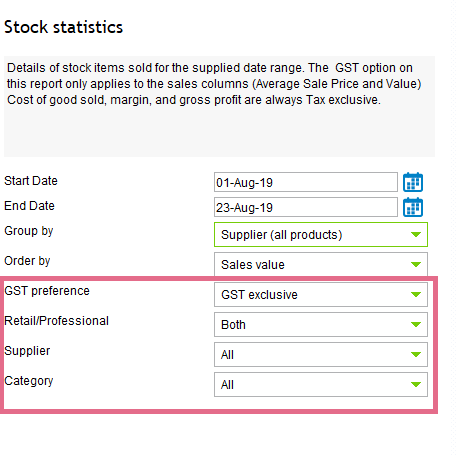Click the Group by label
Viewport: 456px width, 455px height.
[29, 231]
